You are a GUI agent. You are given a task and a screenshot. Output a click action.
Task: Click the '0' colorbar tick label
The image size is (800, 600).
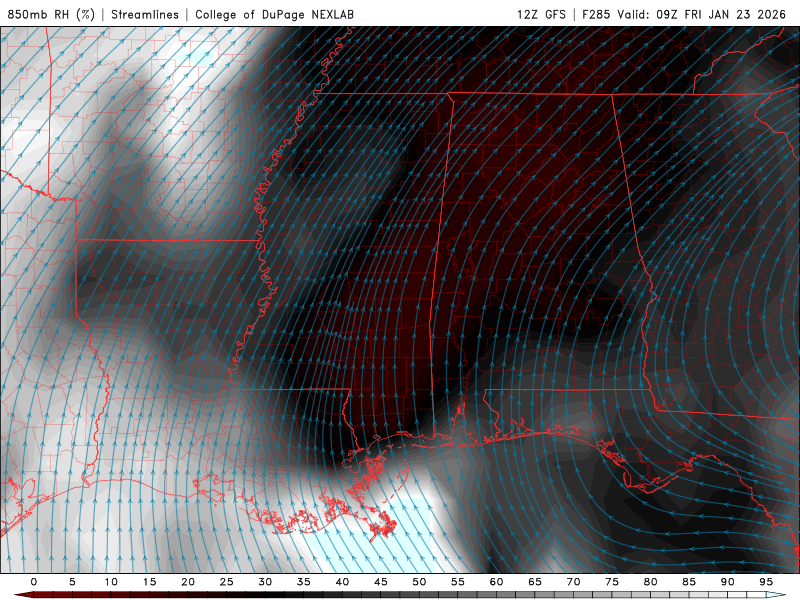pyautogui.click(x=34, y=582)
